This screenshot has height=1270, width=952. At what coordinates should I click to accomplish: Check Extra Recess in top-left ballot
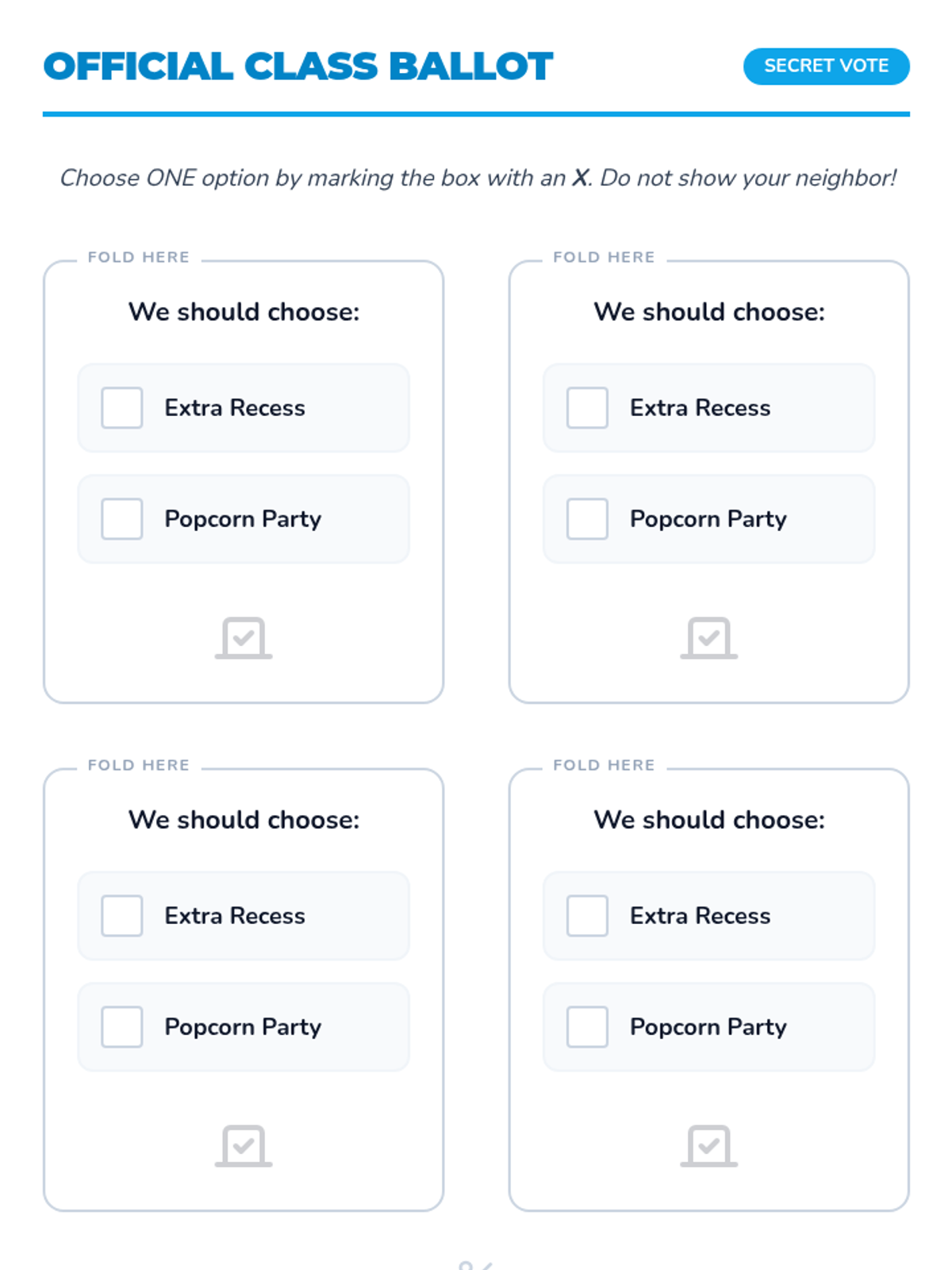[x=122, y=408]
